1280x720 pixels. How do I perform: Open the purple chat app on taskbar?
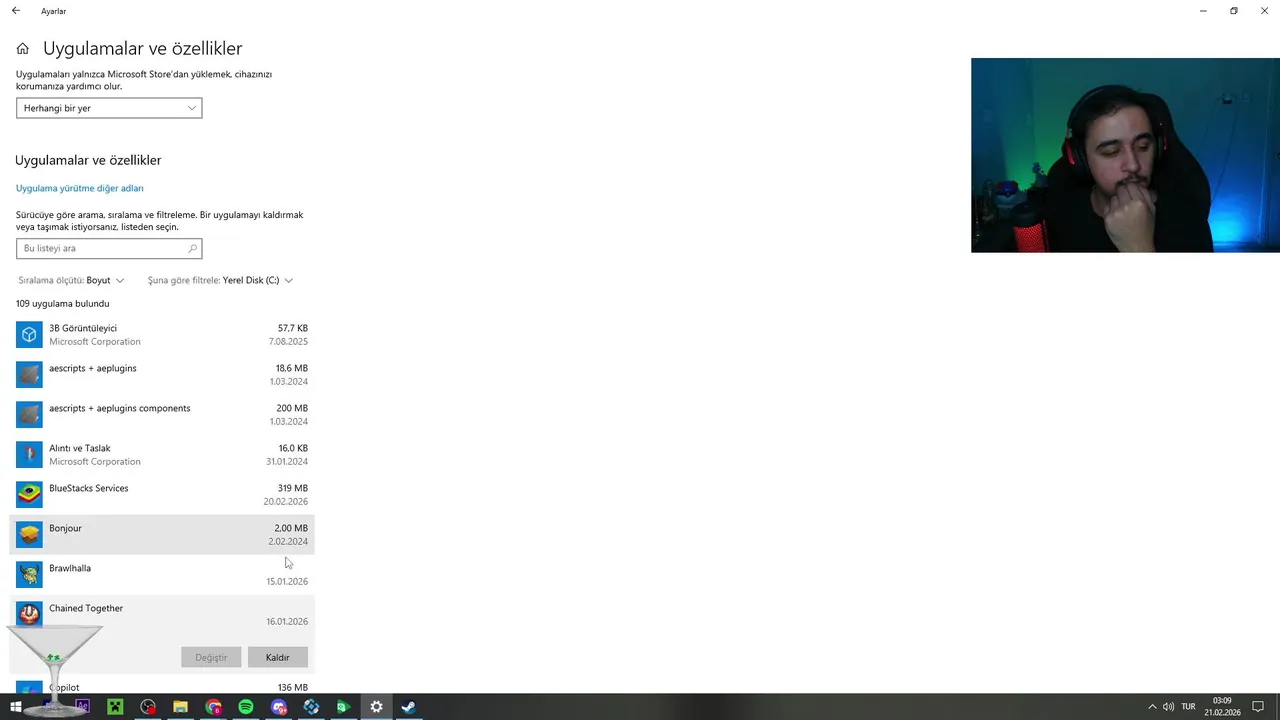pos(279,707)
